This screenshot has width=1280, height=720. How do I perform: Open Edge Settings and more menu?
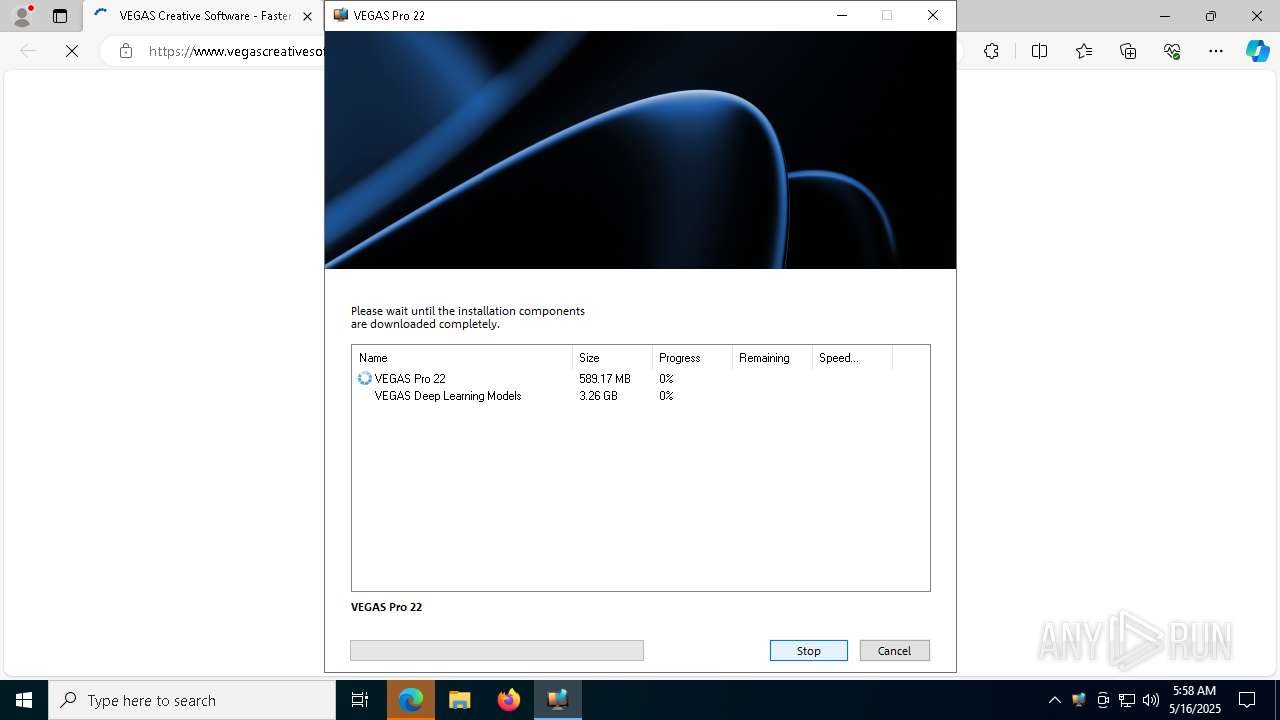1216,51
